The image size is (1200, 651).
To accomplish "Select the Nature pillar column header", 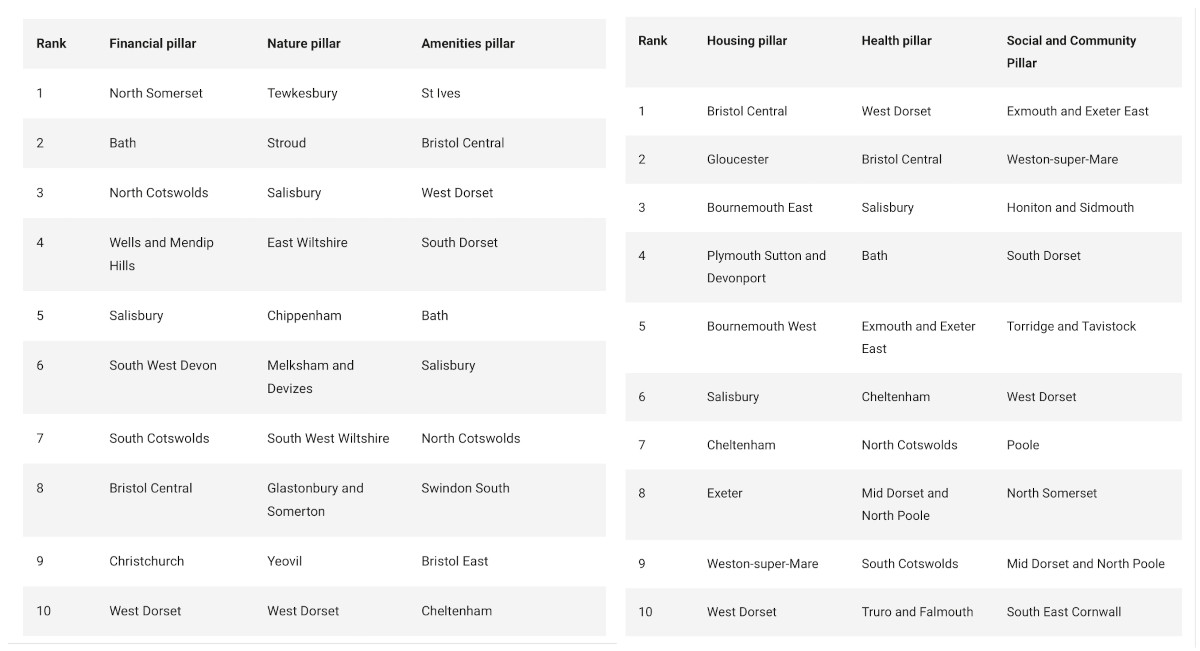I will [303, 43].
